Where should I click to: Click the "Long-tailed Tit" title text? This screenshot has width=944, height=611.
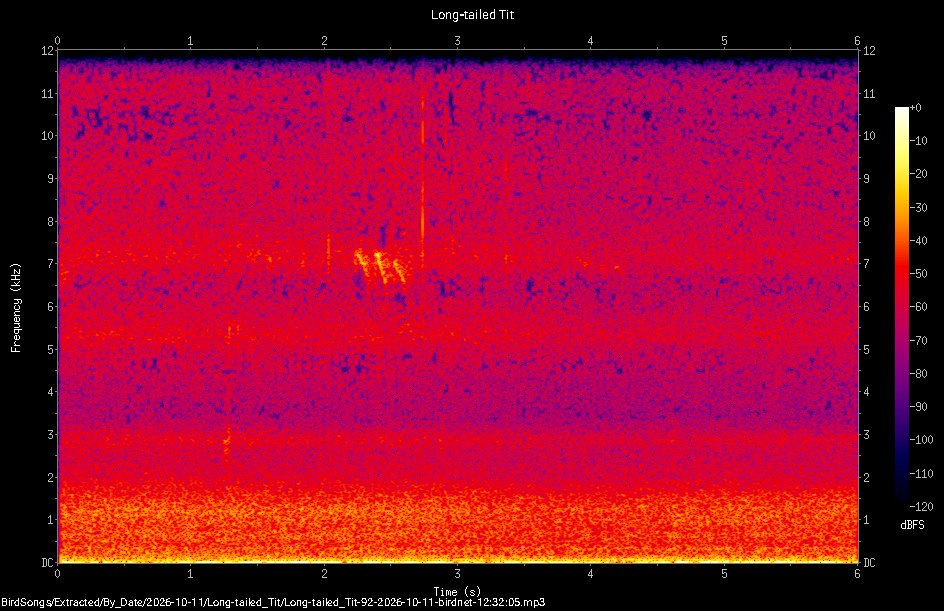472,15
